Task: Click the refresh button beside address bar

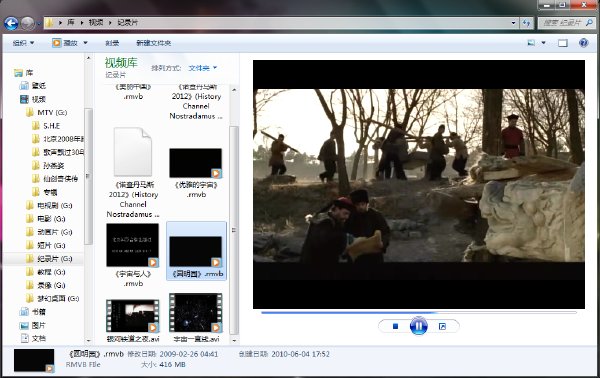Action: point(527,23)
